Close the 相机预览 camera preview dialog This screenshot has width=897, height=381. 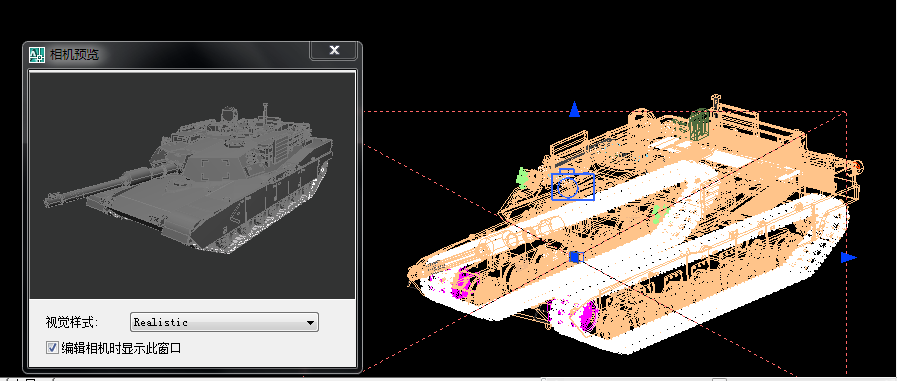(x=334, y=50)
